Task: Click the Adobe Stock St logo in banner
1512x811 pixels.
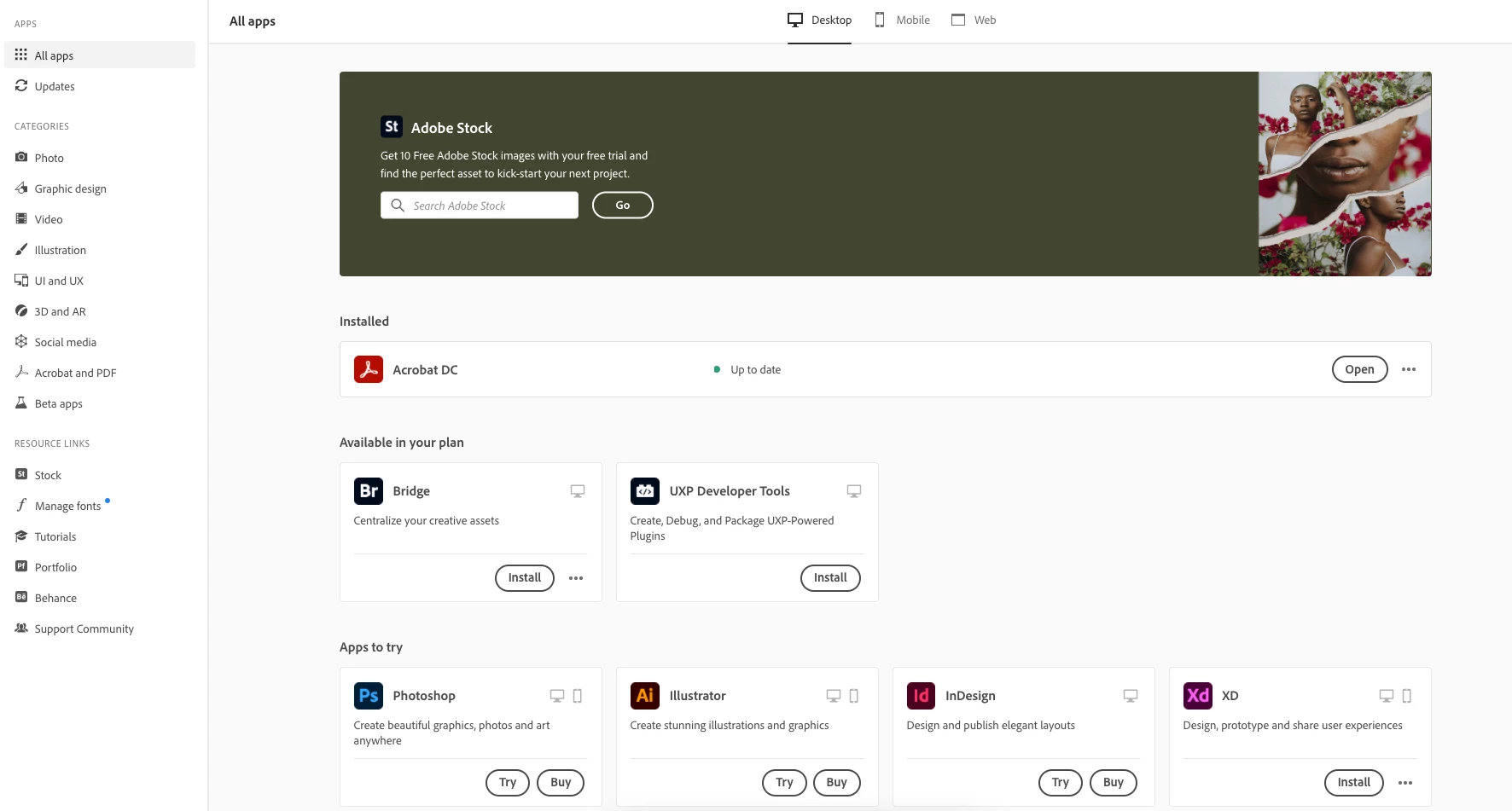Action: (392, 127)
